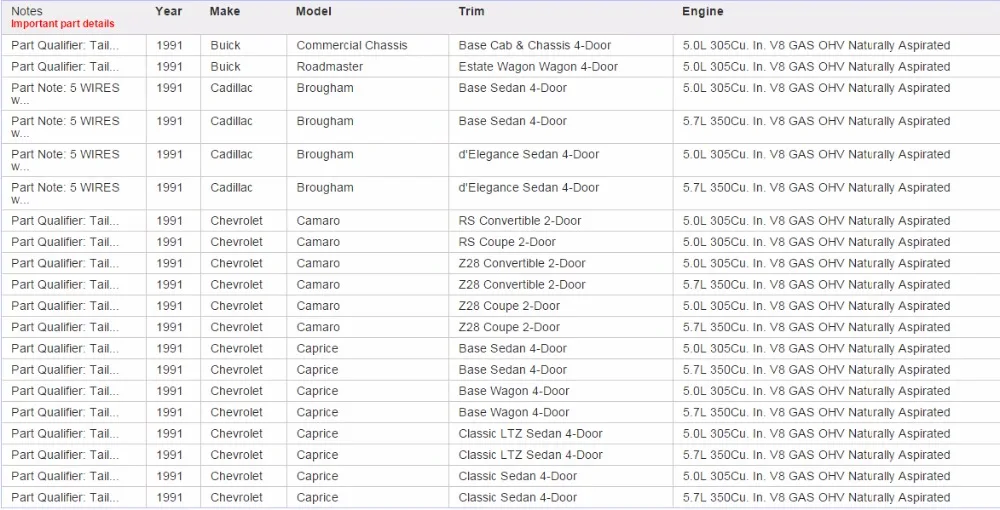Select 'Estate Wagon Wagon 4-Door' trim cell
The image size is (1000, 510).
(x=538, y=66)
